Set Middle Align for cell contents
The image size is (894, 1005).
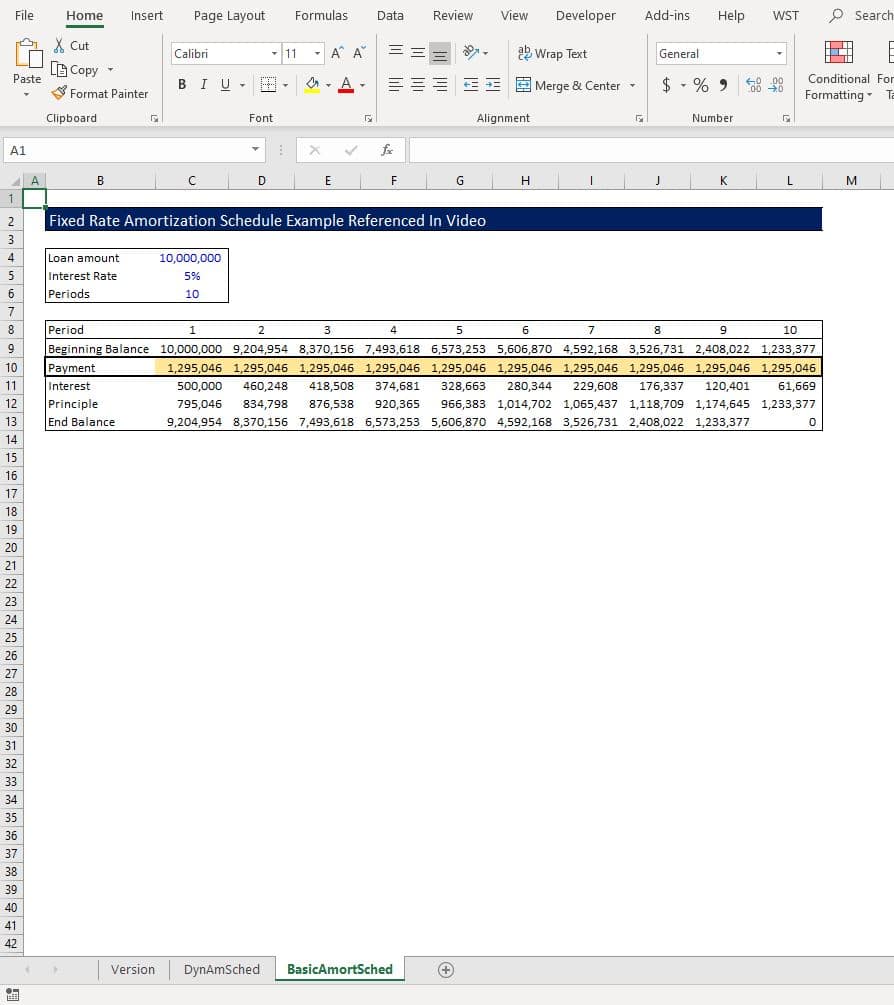click(418, 53)
